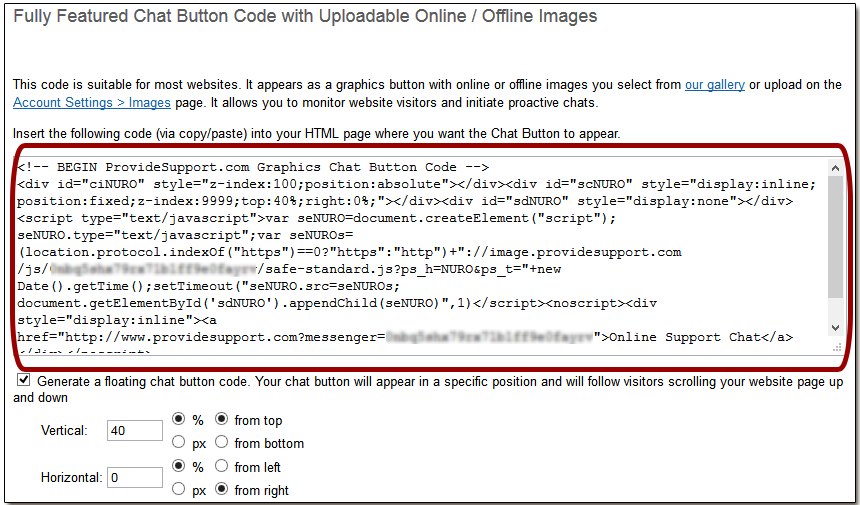Open Account Settings > Images link
Screen dimensions: 860x505
[x=92, y=103]
